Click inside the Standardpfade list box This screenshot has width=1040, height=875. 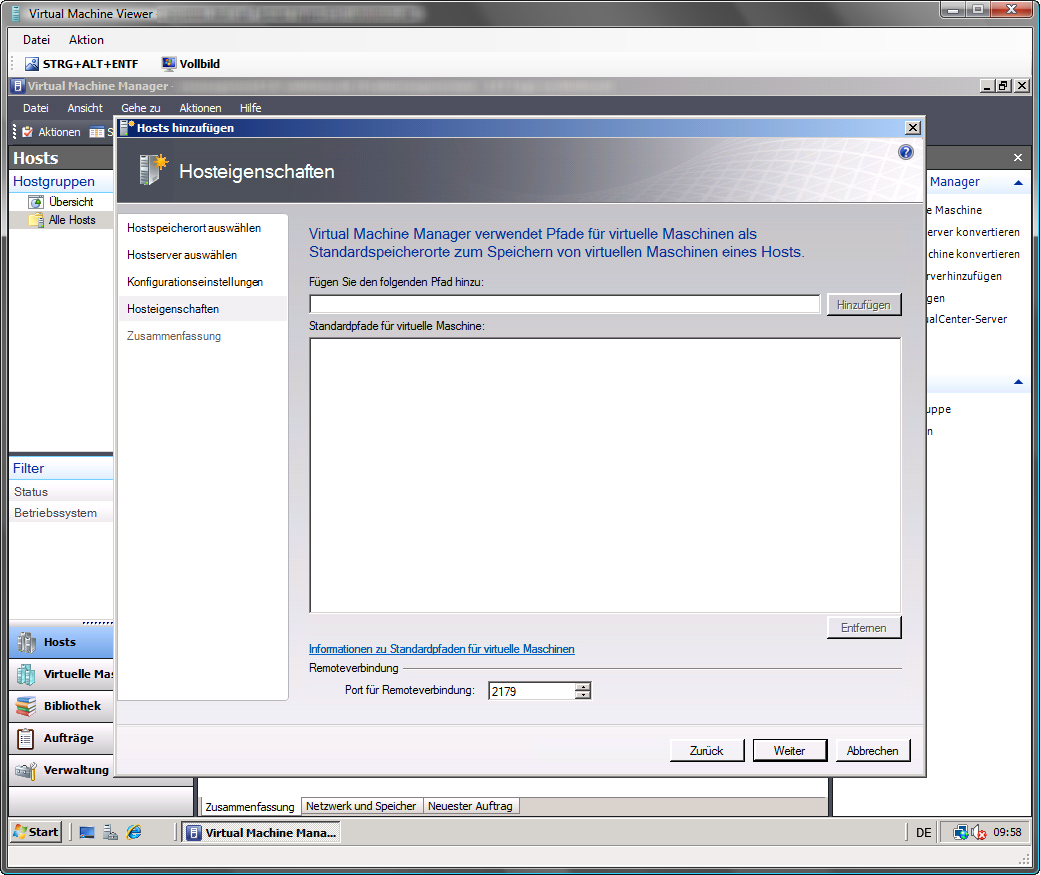tap(605, 475)
